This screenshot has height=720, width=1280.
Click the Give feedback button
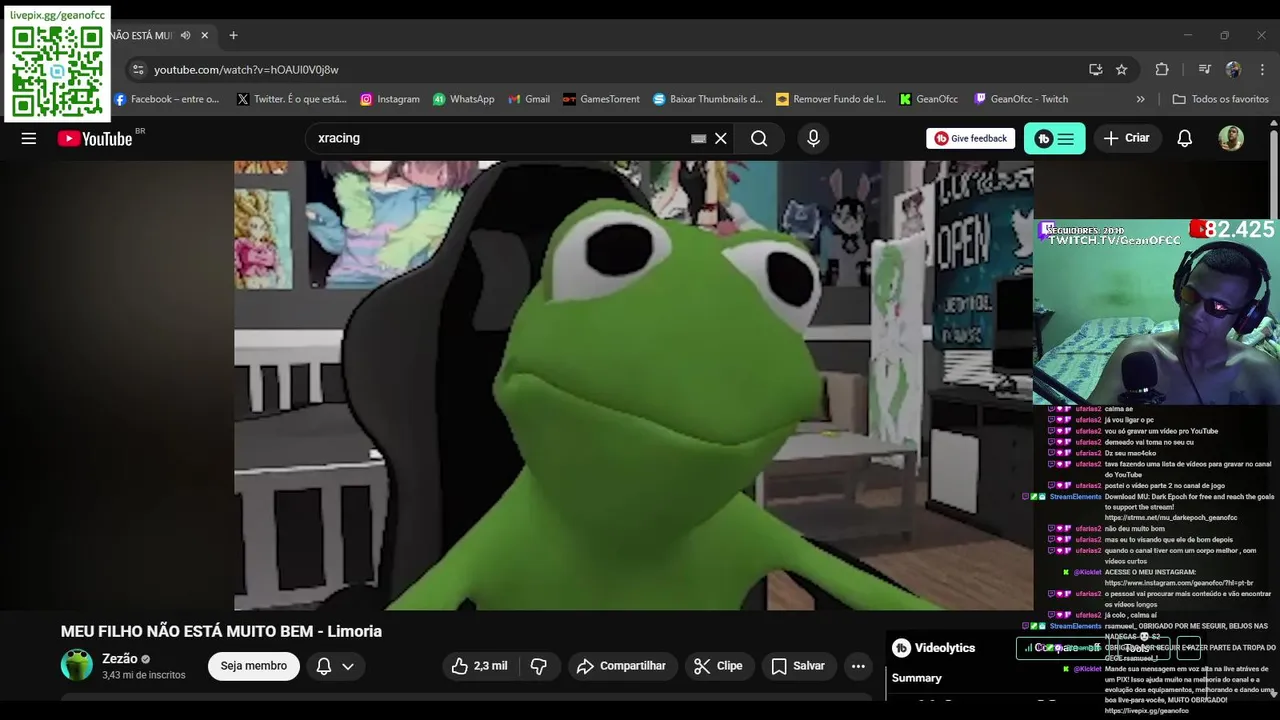point(970,139)
